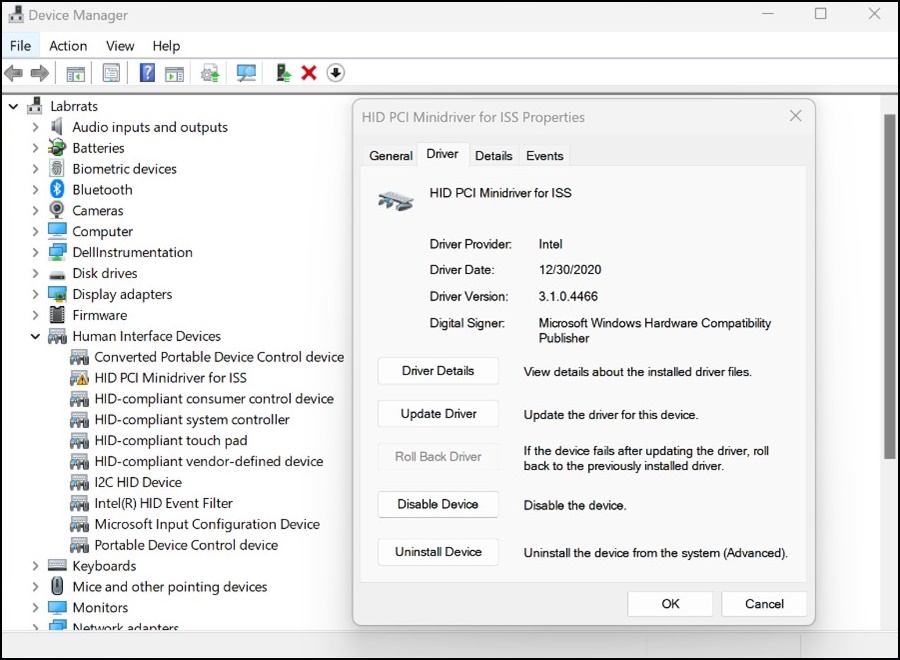
Task: Click the Firmware chip icon
Action: [57, 315]
